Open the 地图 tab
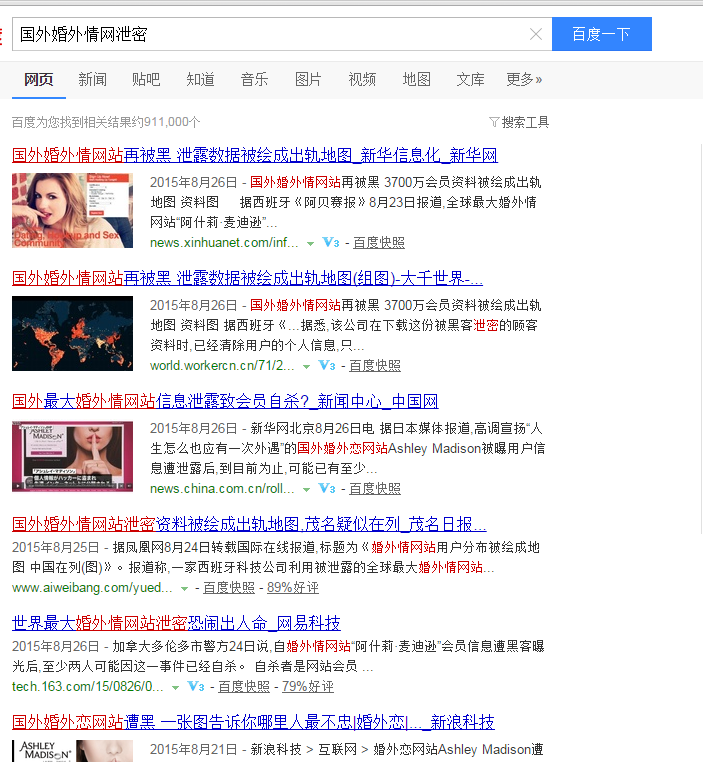Viewport: 703px width, 762px height. tap(416, 79)
